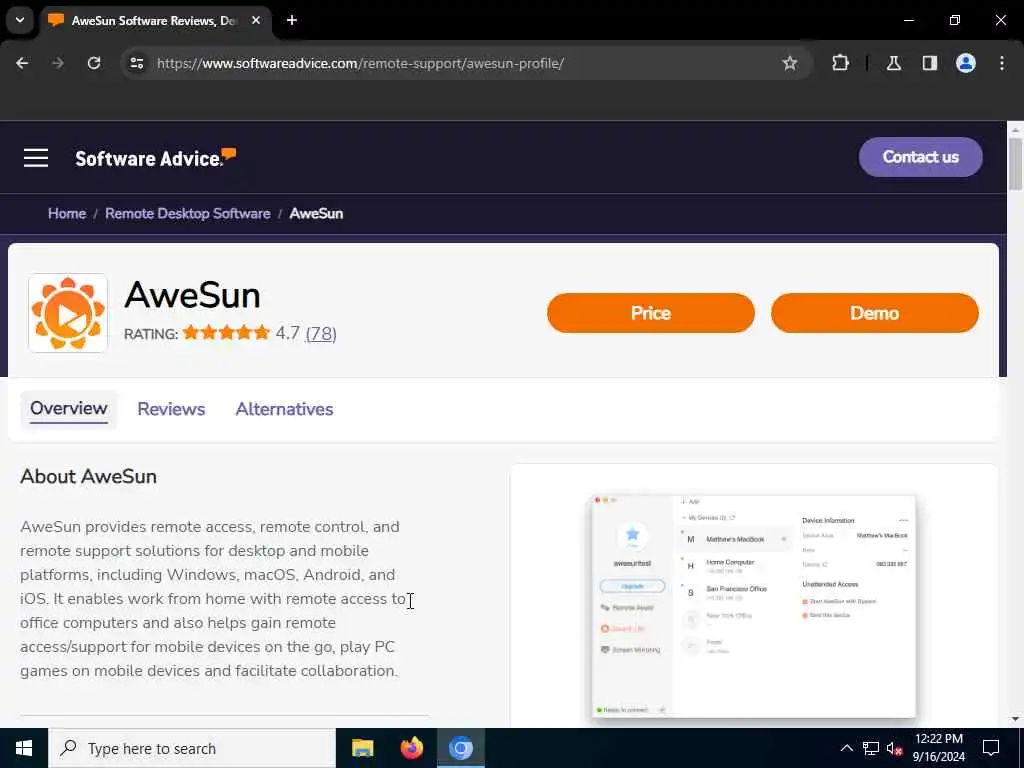Click the Chrome Labs flask icon
Viewport: 1024px width, 768px height.
[894, 63]
